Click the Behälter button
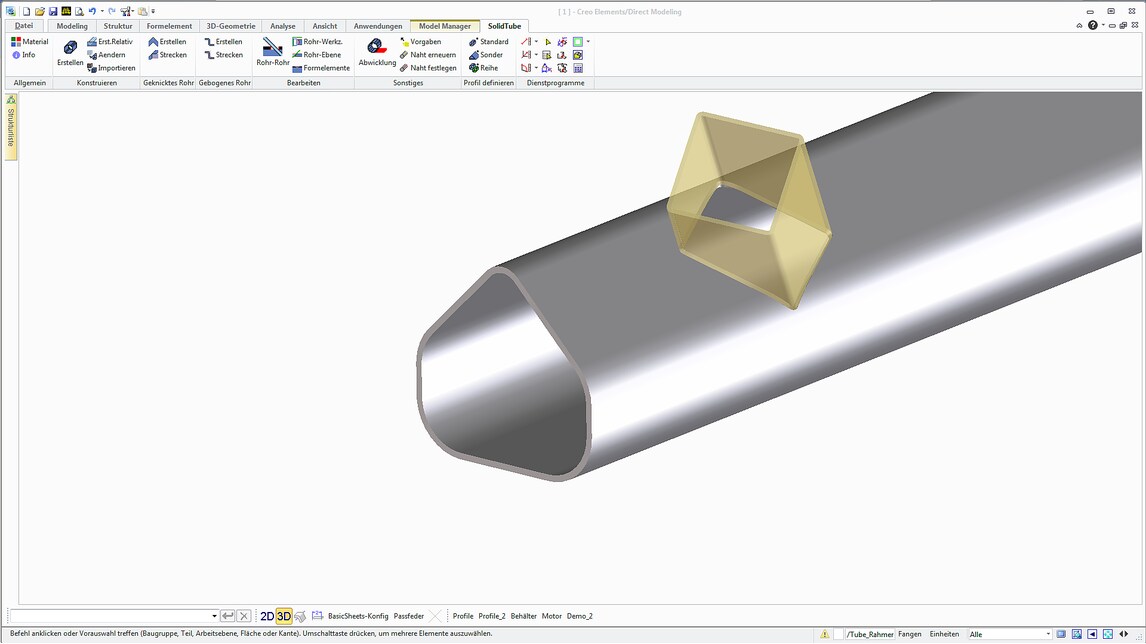 point(523,616)
